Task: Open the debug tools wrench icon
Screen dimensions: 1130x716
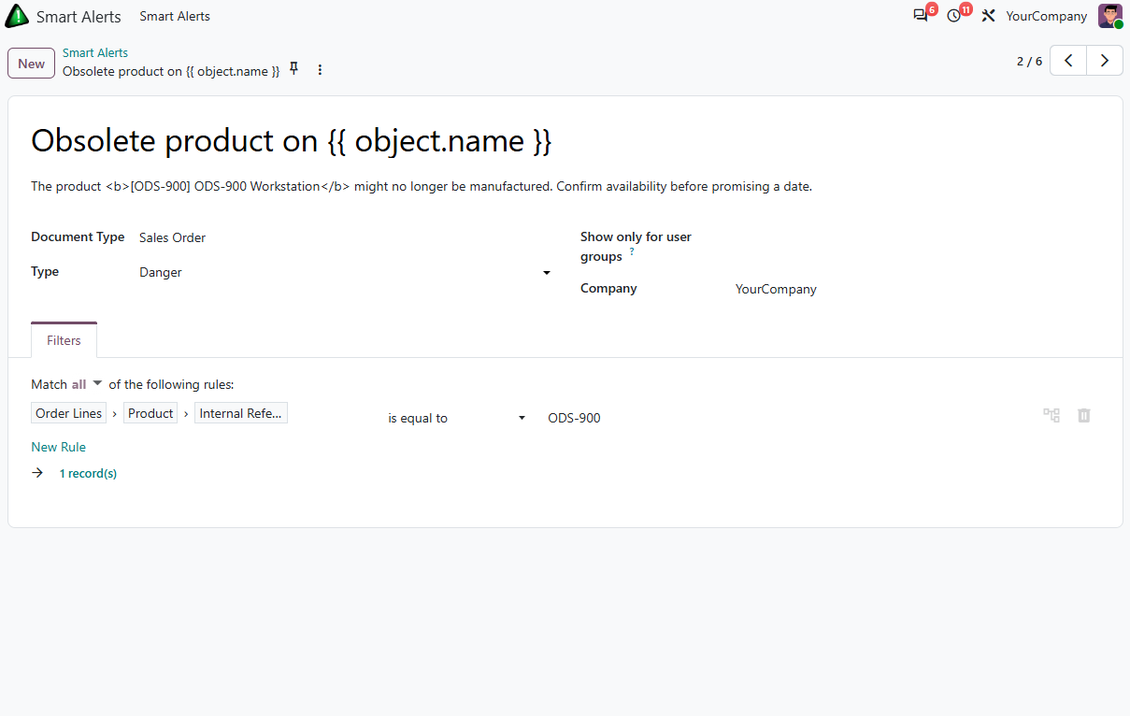Action: (988, 16)
